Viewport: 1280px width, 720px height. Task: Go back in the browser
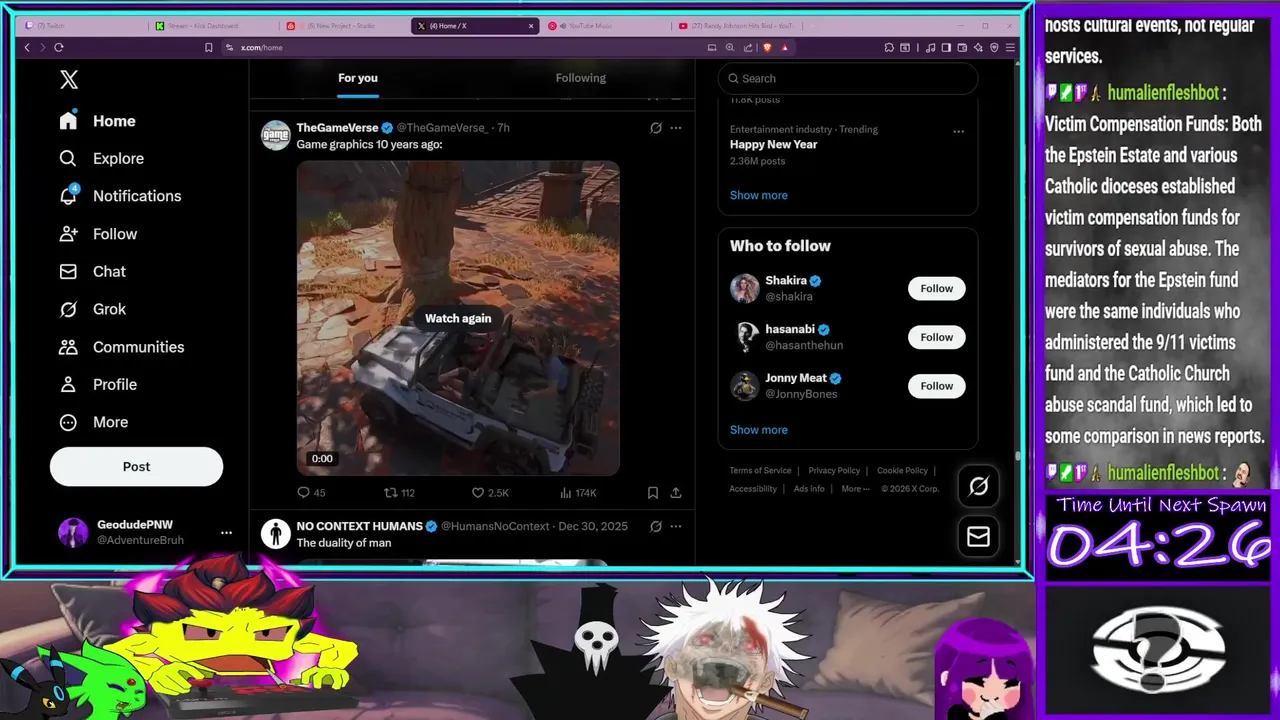[x=27, y=47]
